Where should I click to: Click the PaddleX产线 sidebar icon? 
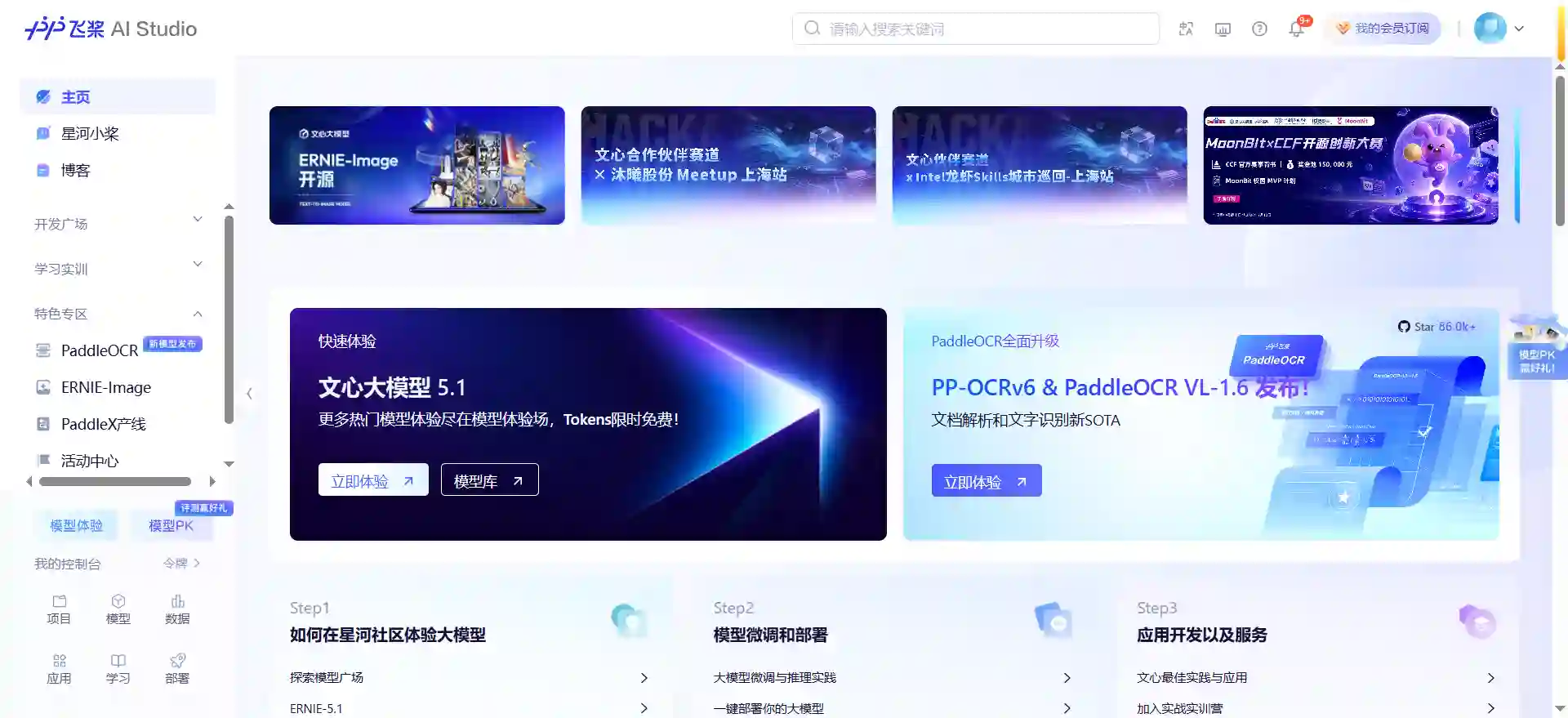[43, 424]
